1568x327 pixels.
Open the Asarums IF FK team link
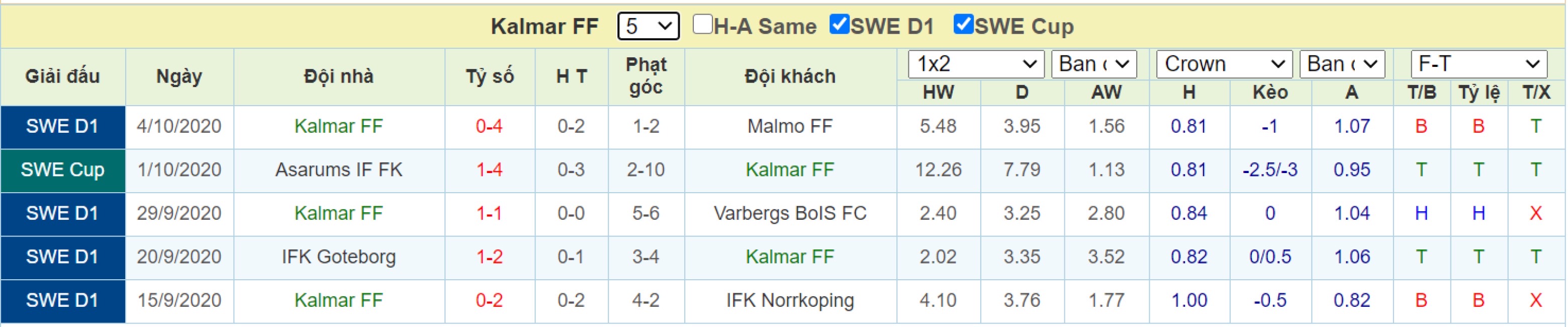pos(338,170)
